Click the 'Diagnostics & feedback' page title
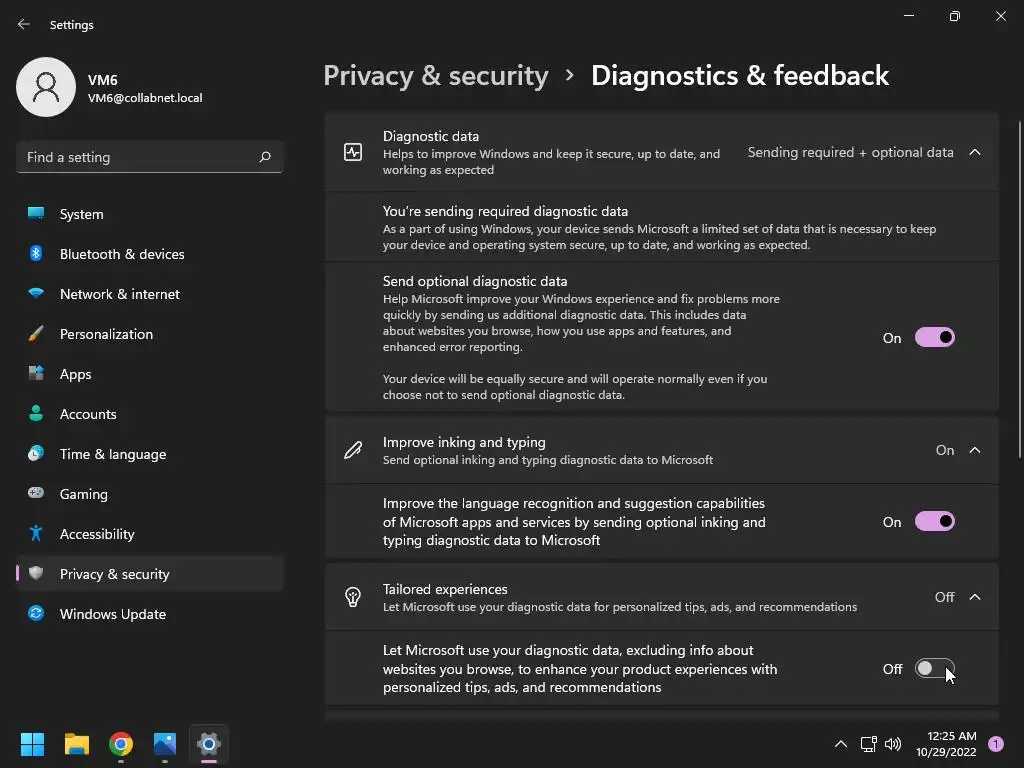Screen dimensions: 1024x768 pos(740,76)
